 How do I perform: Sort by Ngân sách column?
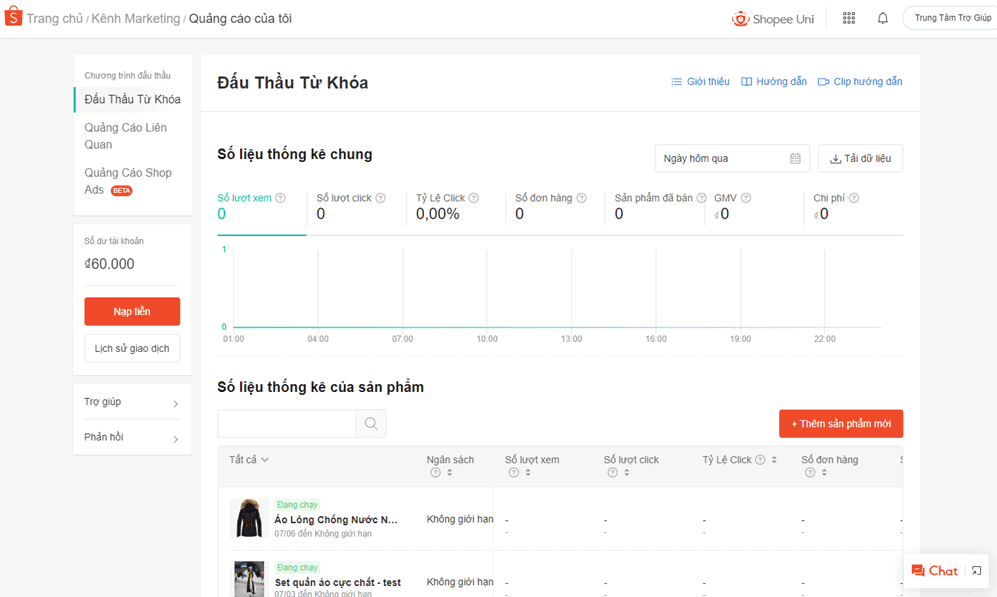tap(450, 472)
